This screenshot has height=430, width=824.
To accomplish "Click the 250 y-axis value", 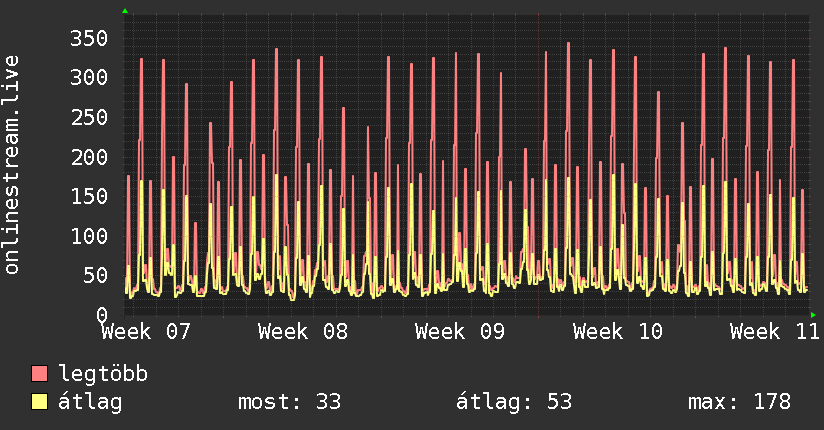I will click(89, 117).
